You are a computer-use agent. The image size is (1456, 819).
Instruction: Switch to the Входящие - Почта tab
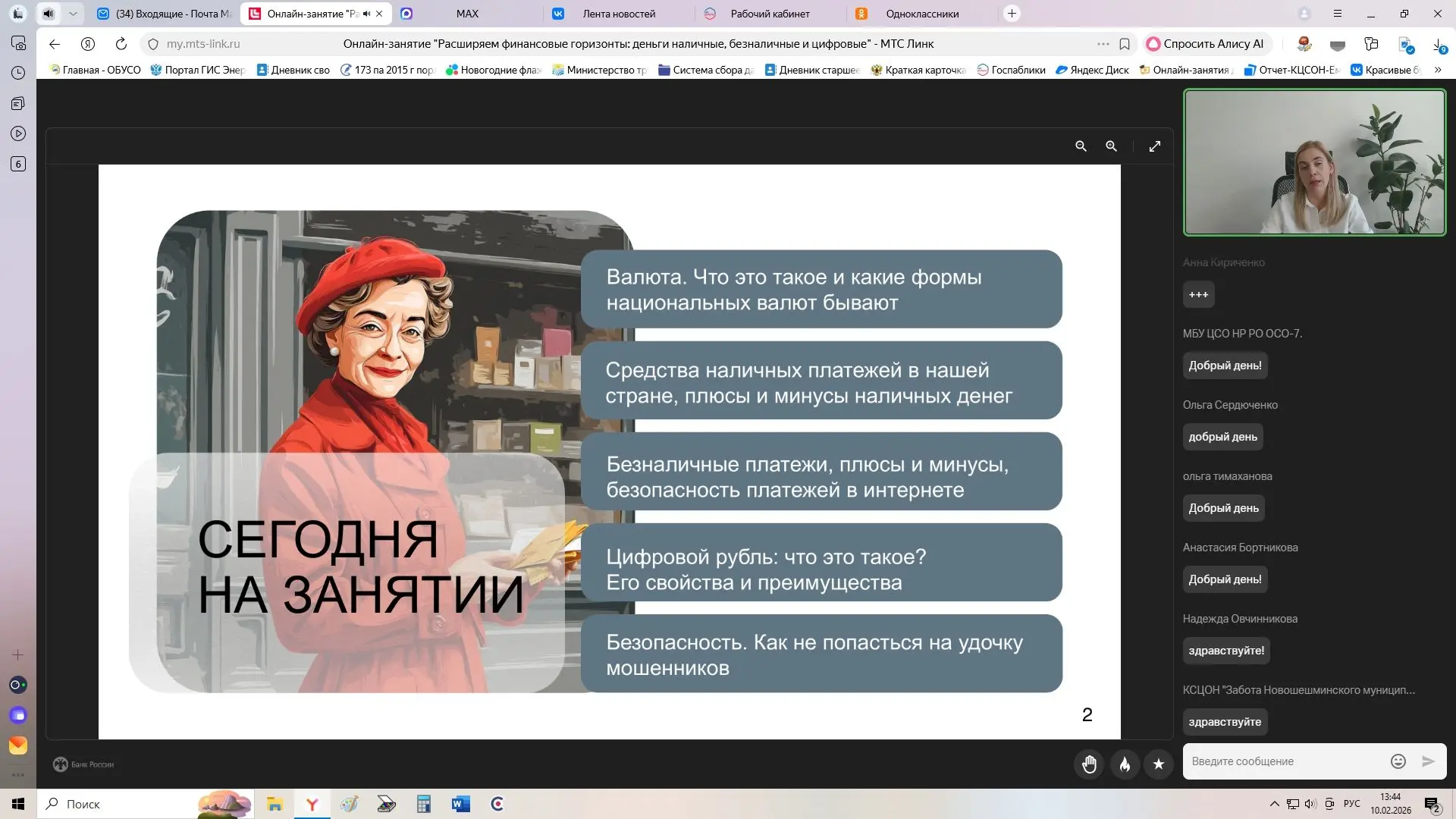tap(165, 14)
